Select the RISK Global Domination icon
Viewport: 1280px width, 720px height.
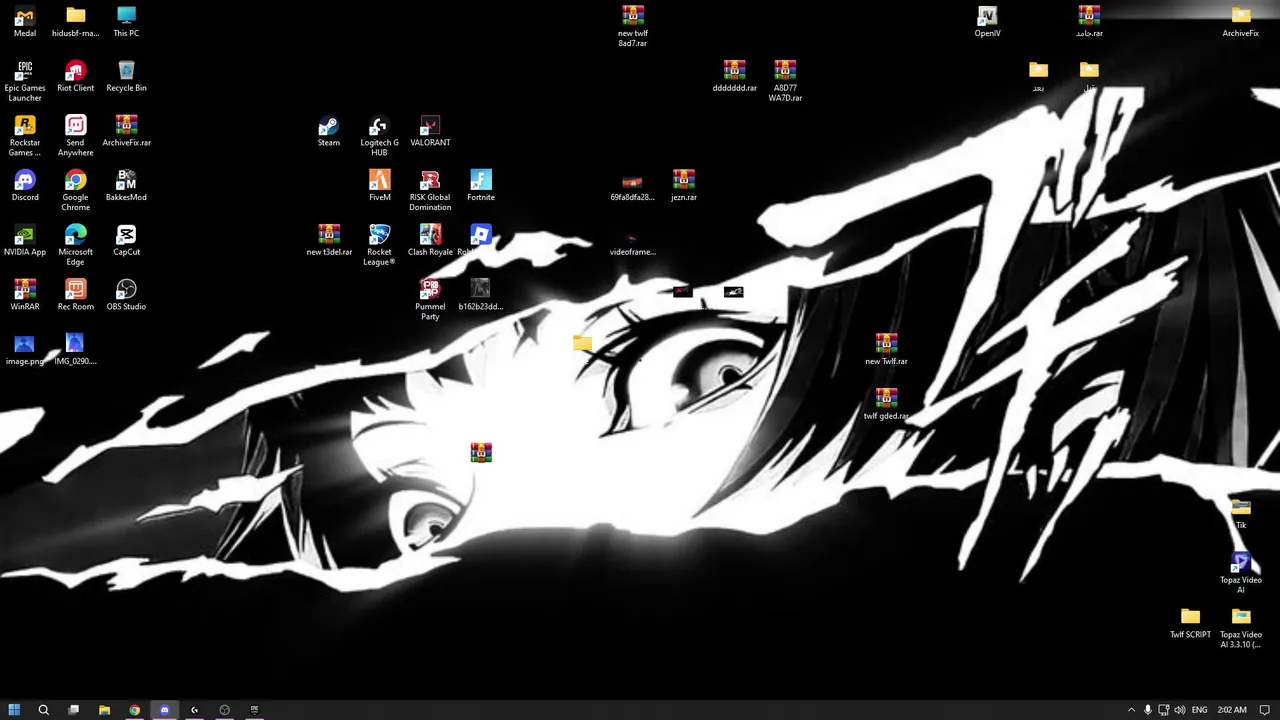click(x=430, y=191)
